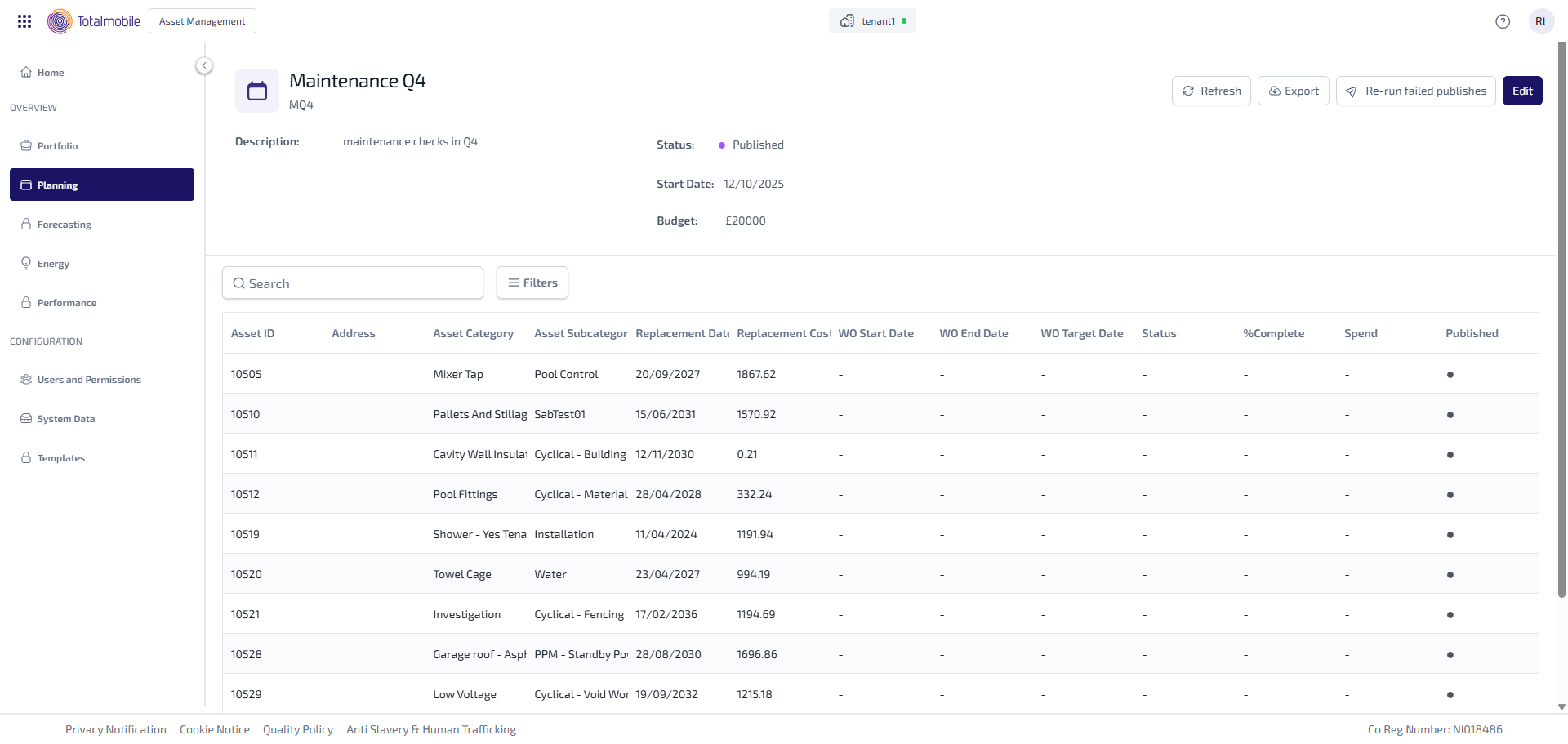
Task: Open the tenant1 tenant selector
Action: click(872, 21)
